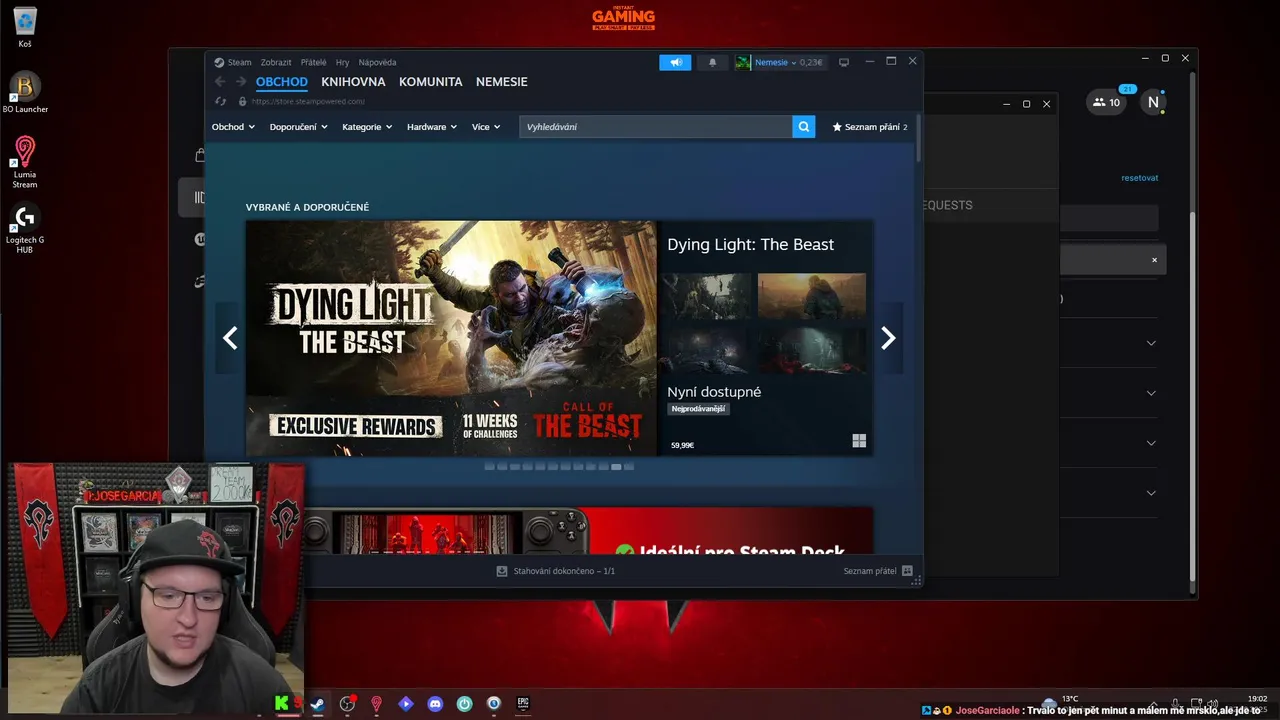Select the second-to-last carousel page dot

click(x=616, y=467)
